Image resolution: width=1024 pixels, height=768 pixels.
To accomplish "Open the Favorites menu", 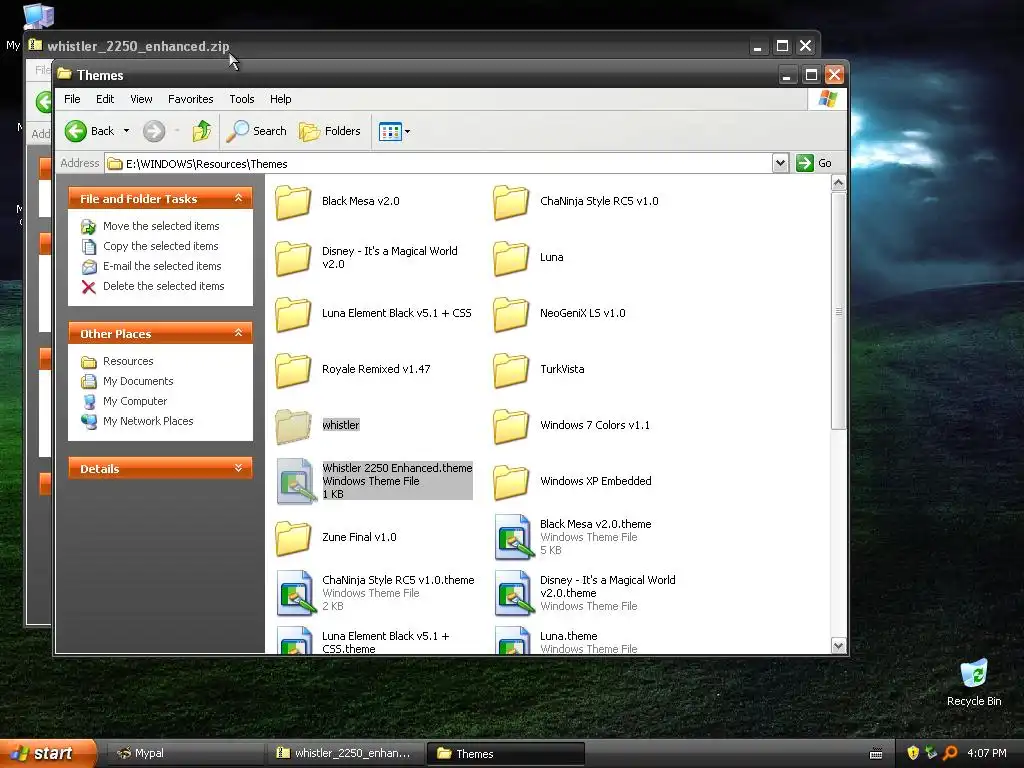I will click(x=191, y=99).
